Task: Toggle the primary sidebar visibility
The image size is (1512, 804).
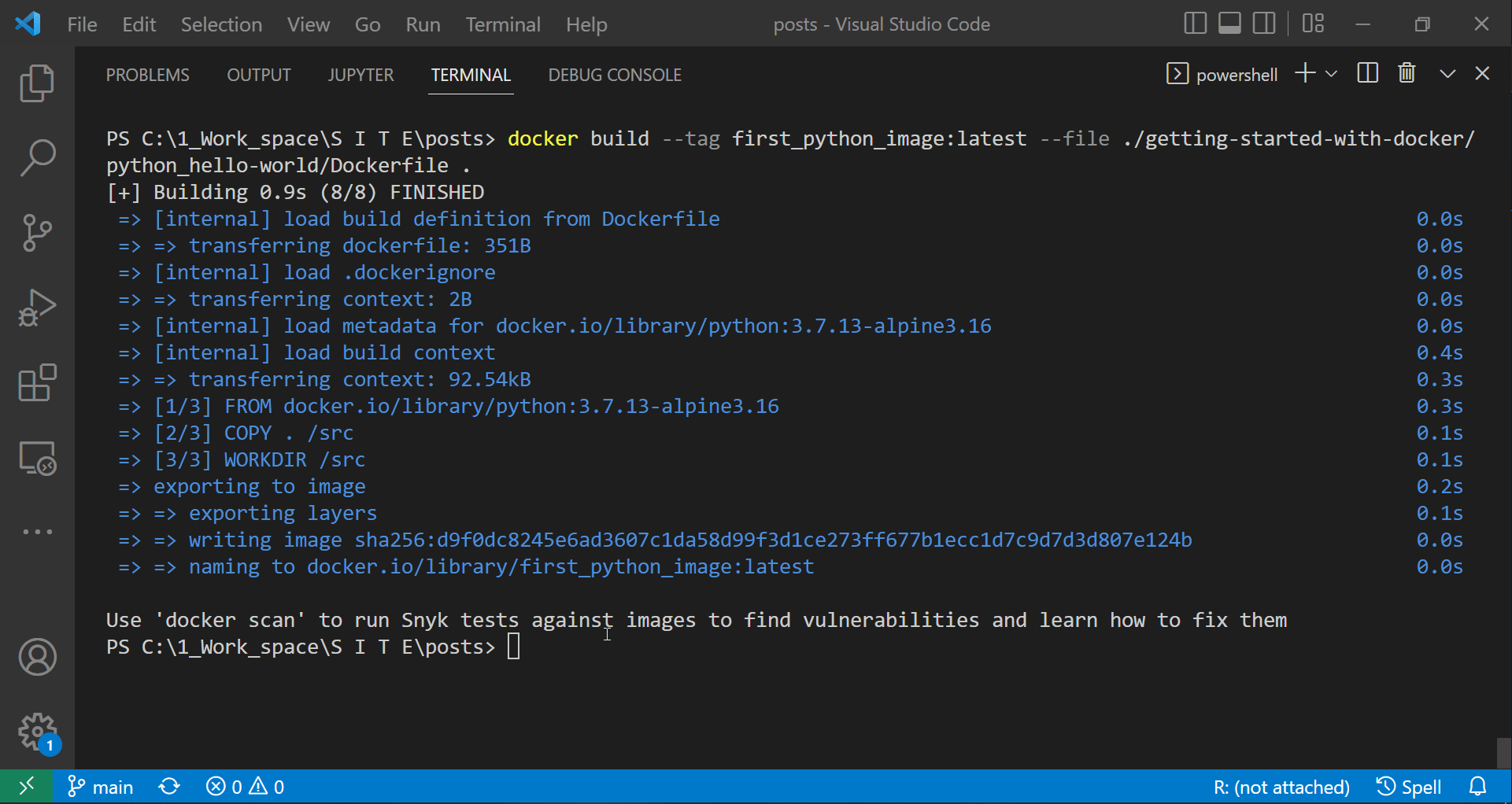Action: point(1194,24)
